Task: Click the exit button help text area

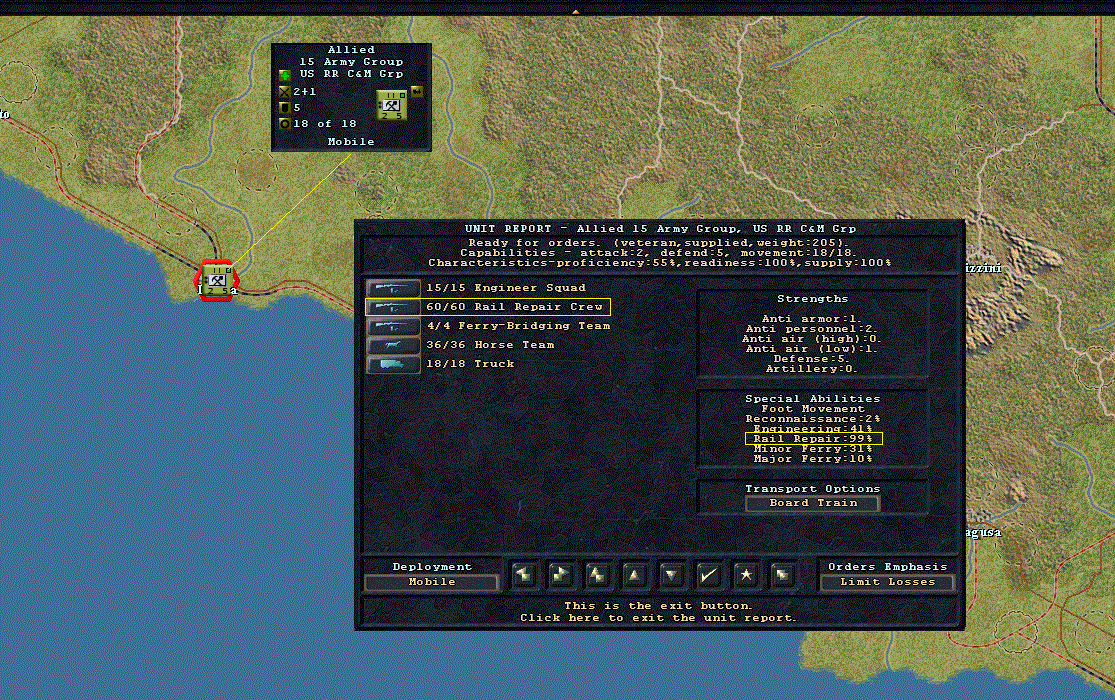Action: (658, 612)
